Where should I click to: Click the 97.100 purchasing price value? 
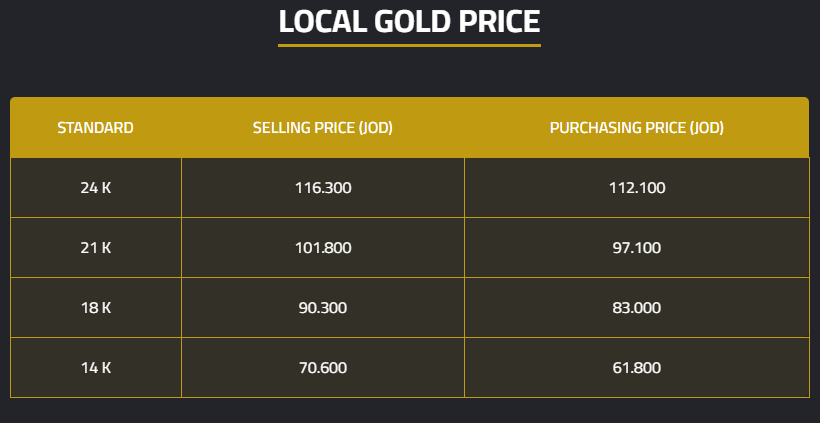(x=636, y=248)
